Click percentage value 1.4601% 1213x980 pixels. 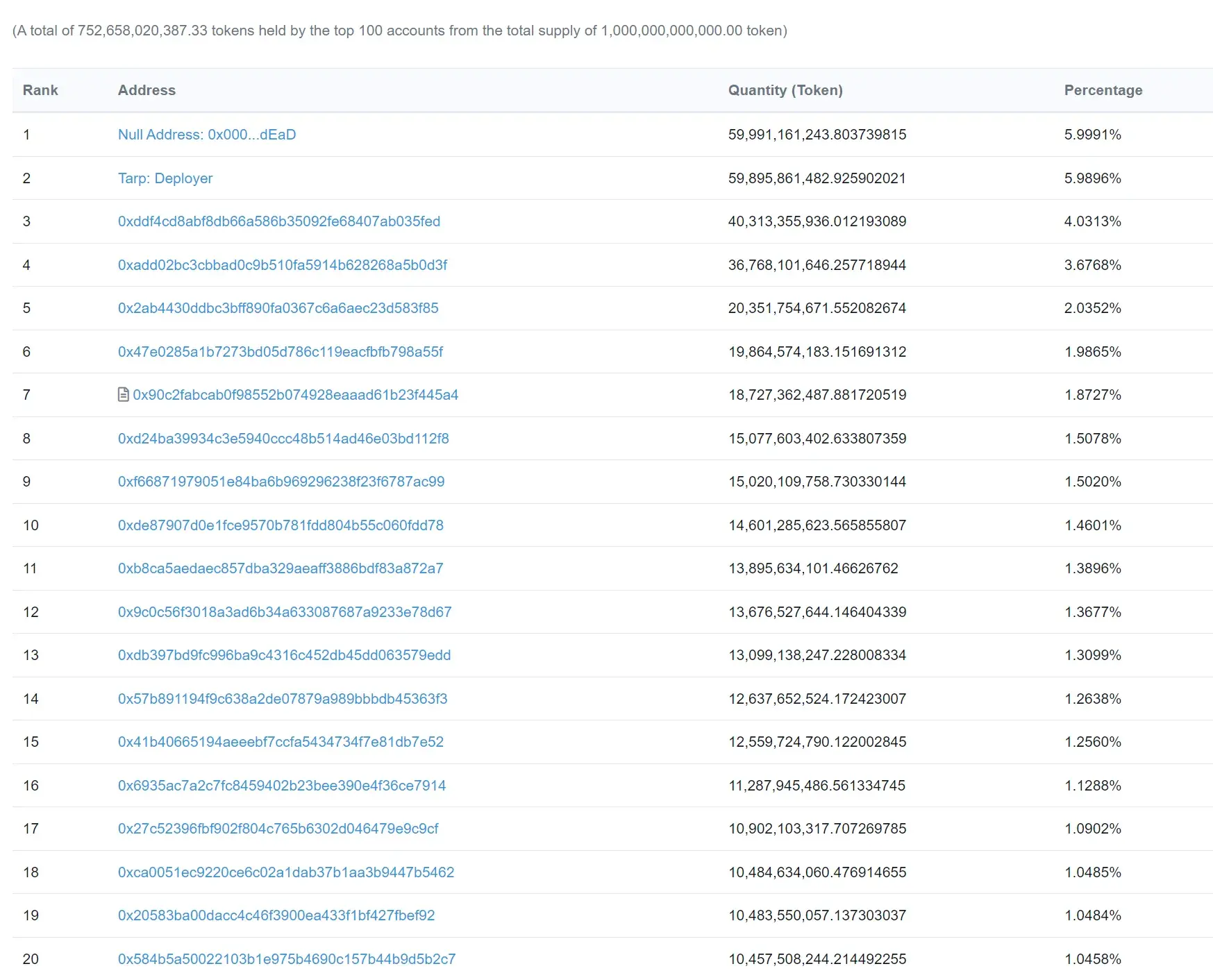[1093, 525]
